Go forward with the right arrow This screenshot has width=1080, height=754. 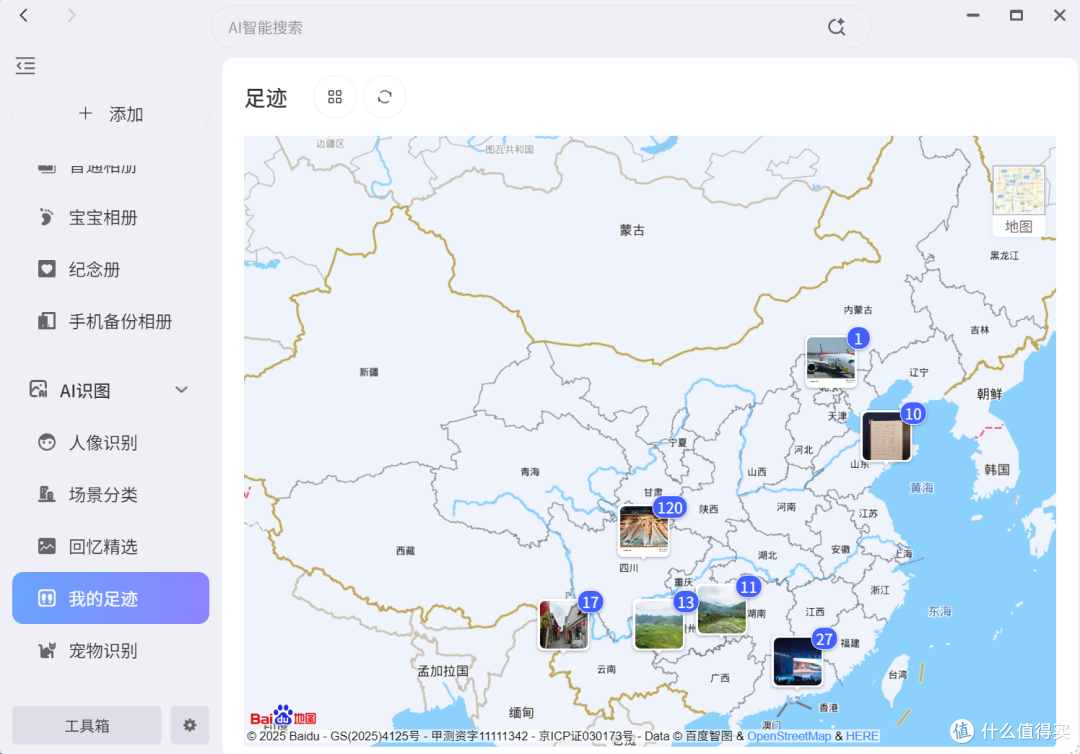tap(71, 15)
